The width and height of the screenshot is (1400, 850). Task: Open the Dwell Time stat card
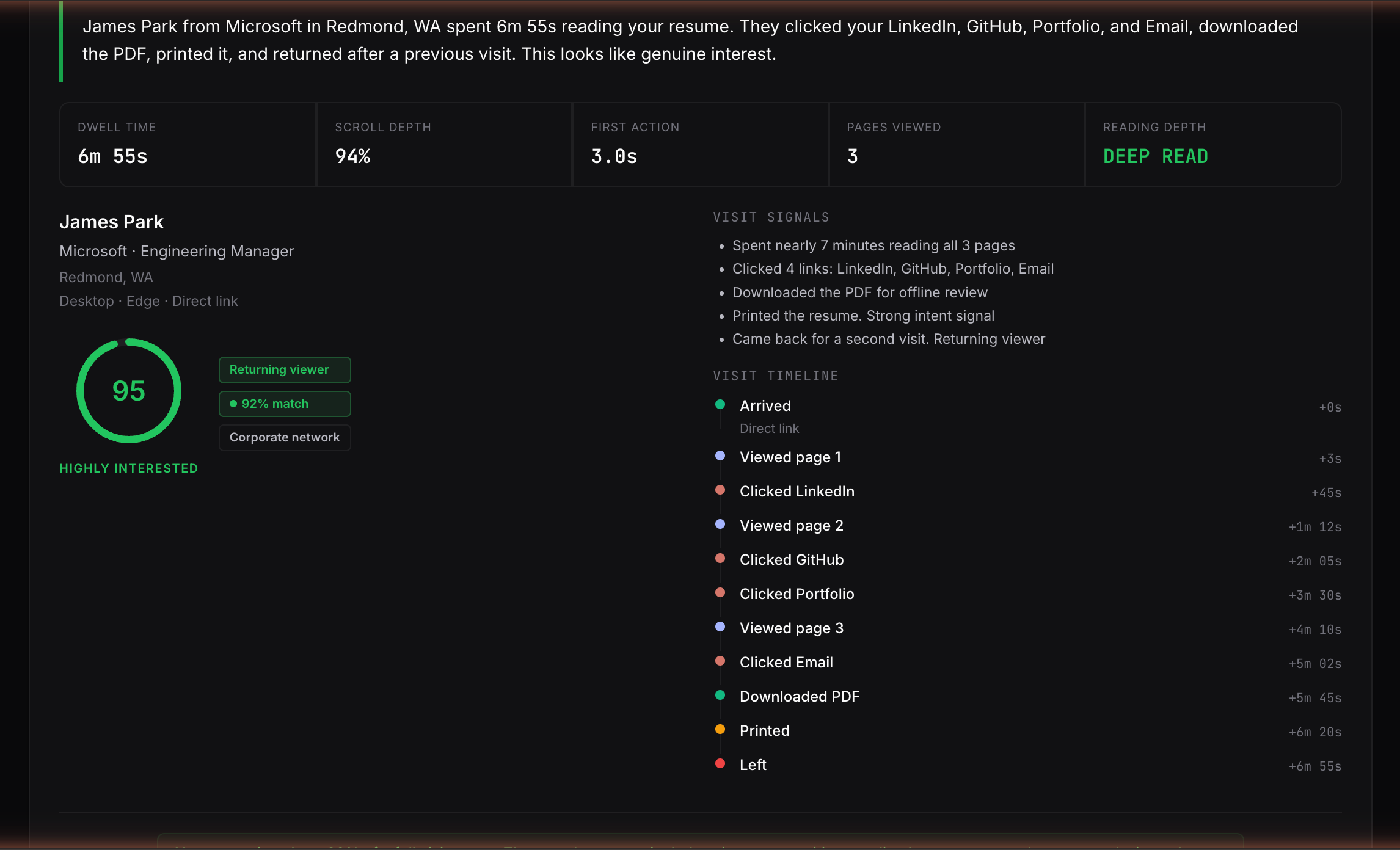pos(188,145)
